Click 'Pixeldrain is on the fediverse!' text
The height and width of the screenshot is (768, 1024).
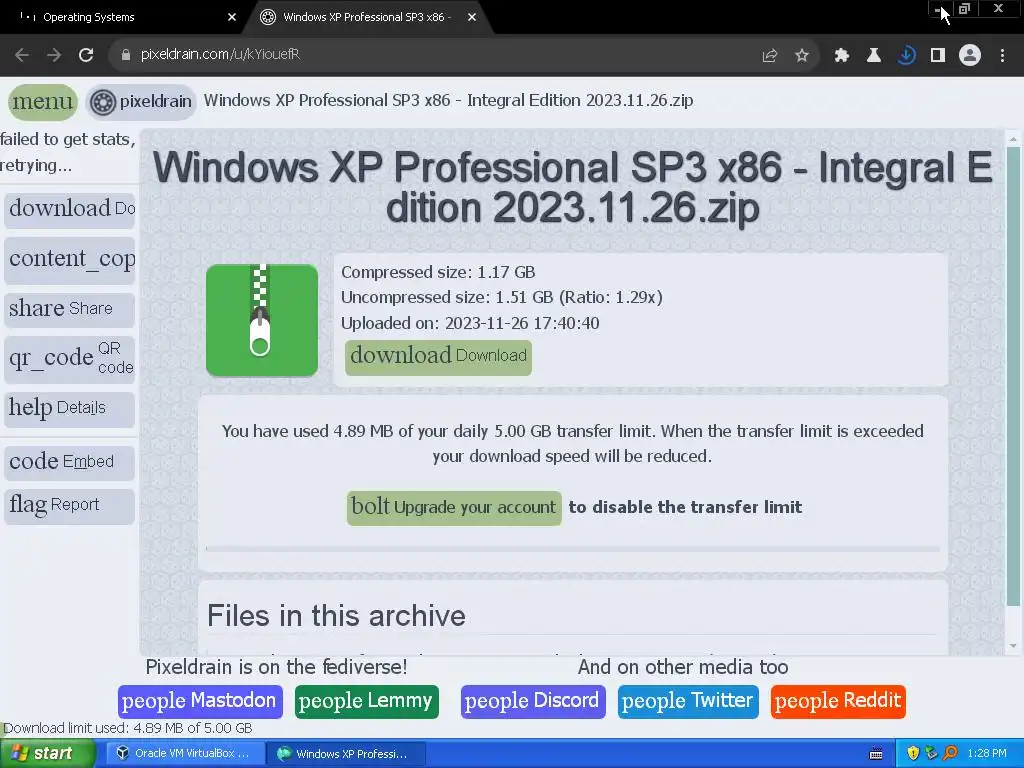click(276, 667)
